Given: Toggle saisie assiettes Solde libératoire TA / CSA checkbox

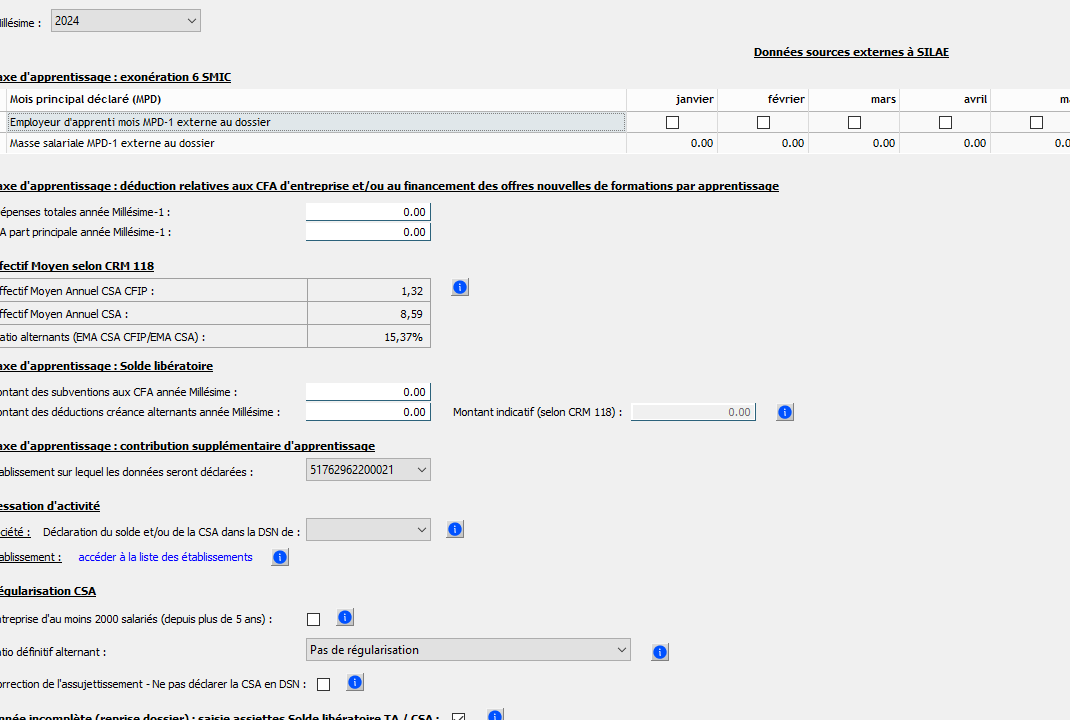Looking at the screenshot, I should coord(459,717).
